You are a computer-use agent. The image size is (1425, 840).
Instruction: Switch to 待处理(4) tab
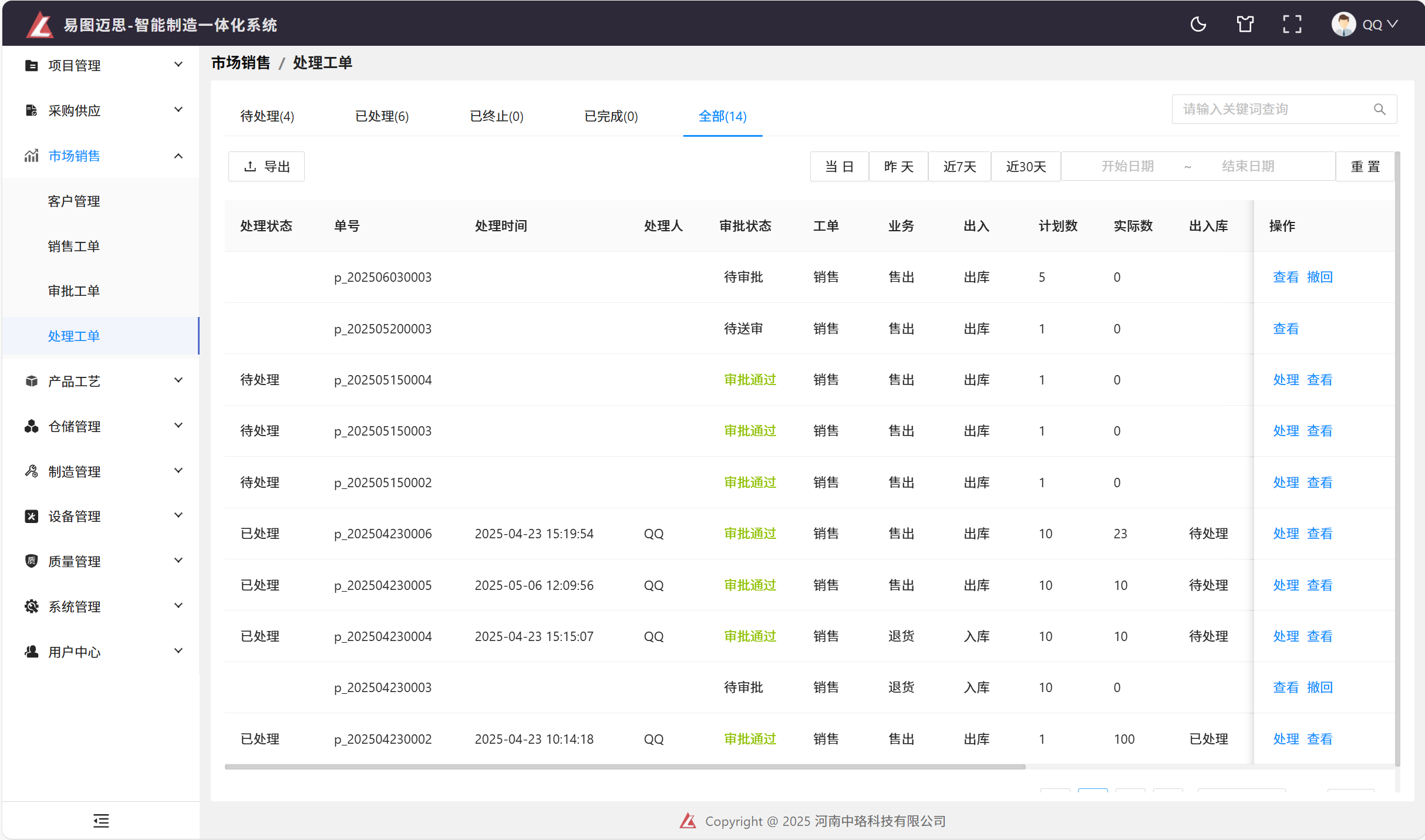[x=267, y=116]
